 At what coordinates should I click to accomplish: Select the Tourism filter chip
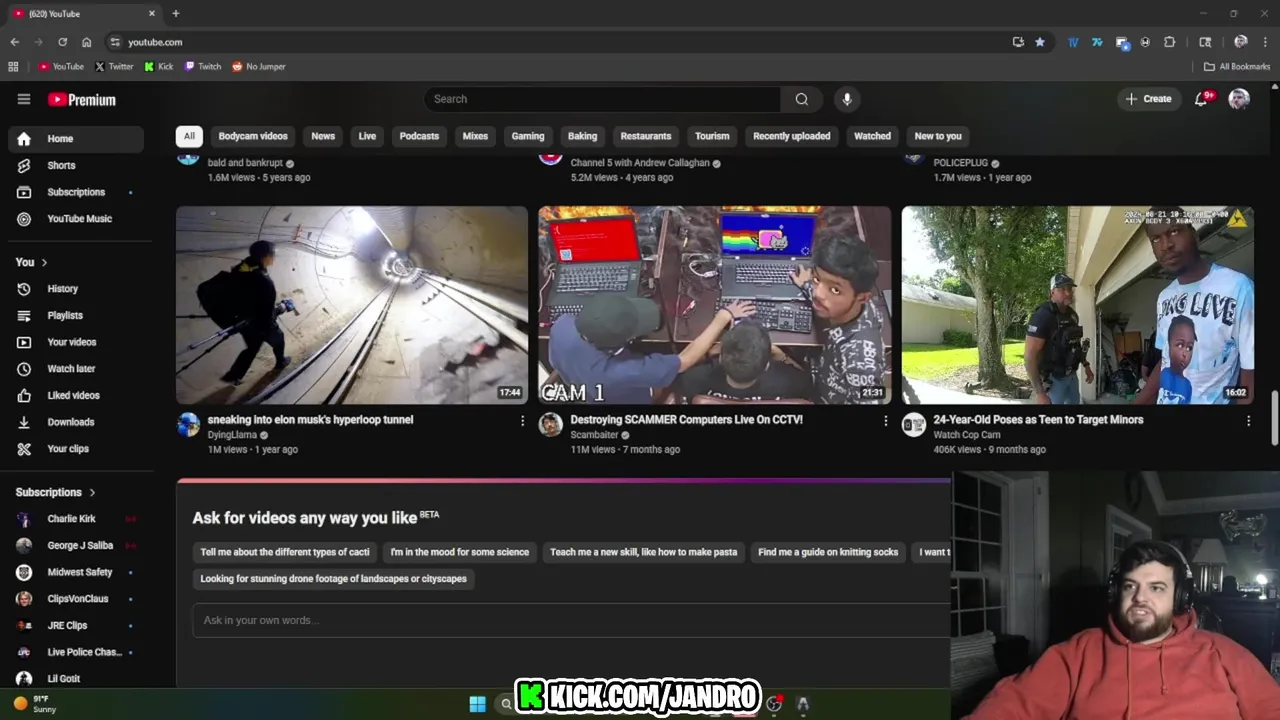(712, 136)
